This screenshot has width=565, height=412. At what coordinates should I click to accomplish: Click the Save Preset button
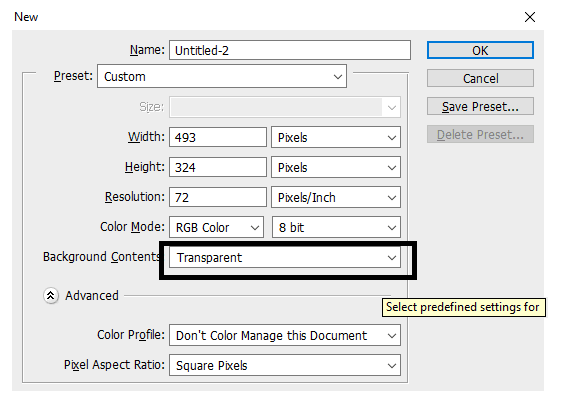[480, 106]
